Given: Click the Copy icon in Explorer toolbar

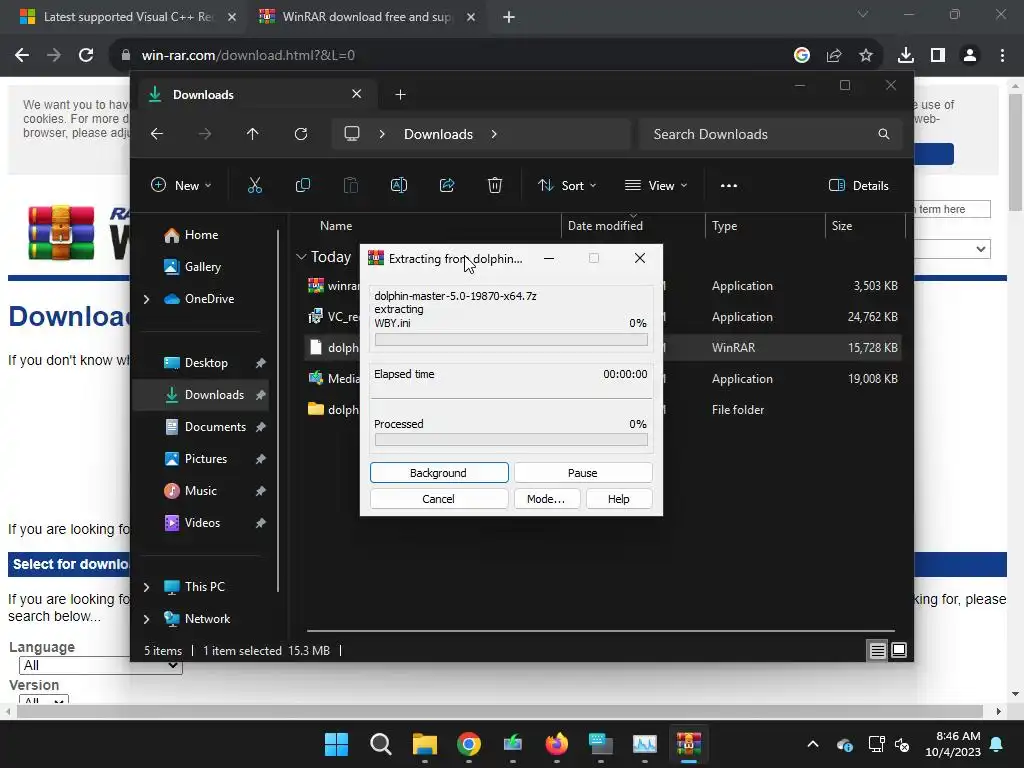Looking at the screenshot, I should [x=302, y=185].
